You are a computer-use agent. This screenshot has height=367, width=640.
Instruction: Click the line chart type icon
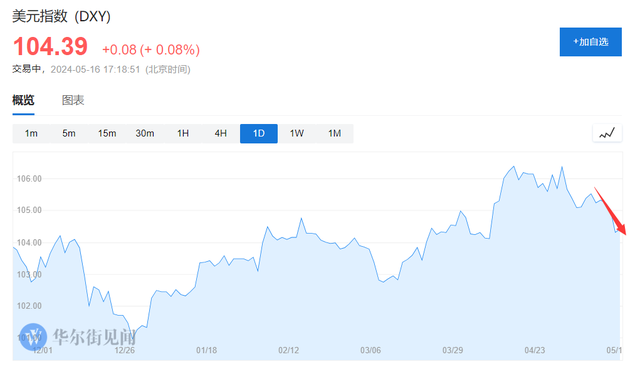point(607,133)
